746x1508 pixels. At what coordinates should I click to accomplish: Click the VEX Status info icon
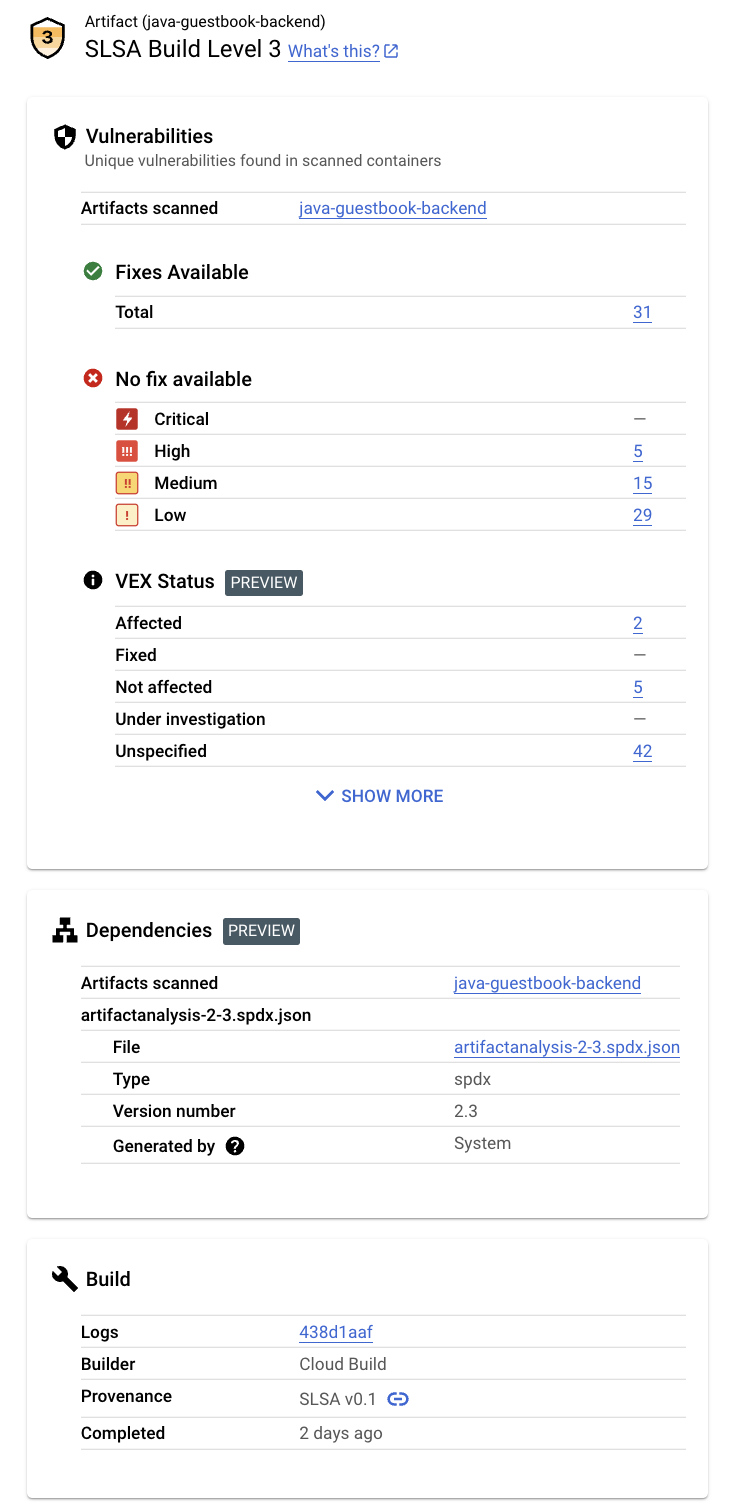(93, 580)
